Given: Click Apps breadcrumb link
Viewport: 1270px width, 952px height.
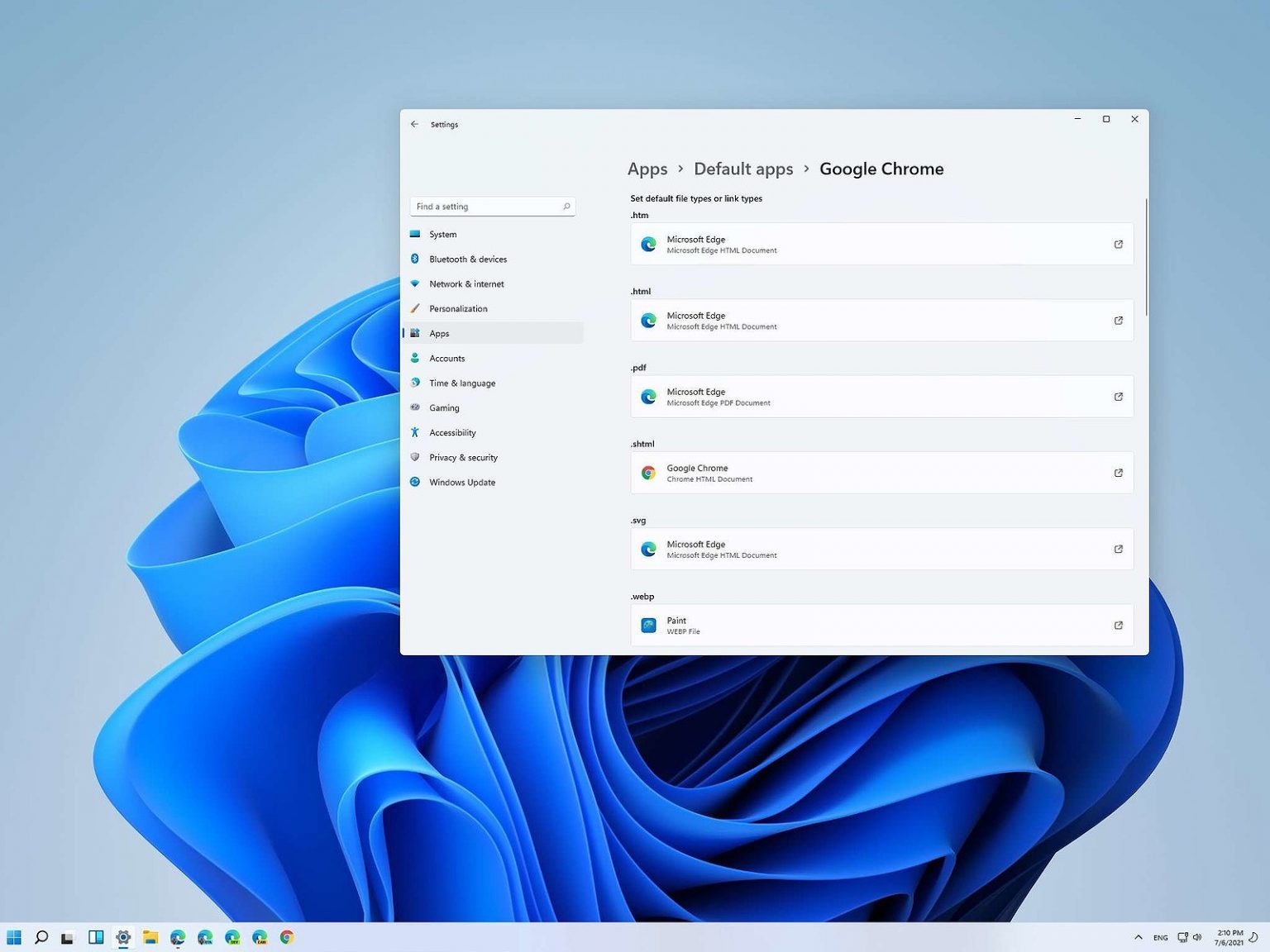Looking at the screenshot, I should (647, 169).
